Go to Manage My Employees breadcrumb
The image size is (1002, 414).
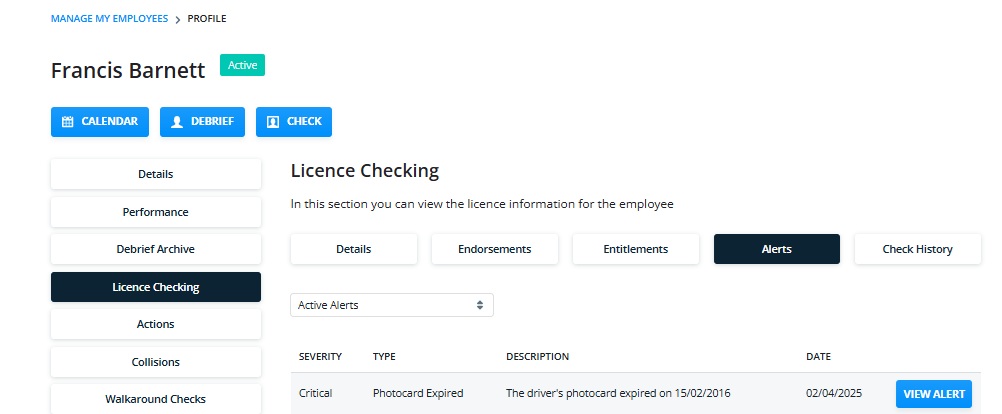coord(109,19)
